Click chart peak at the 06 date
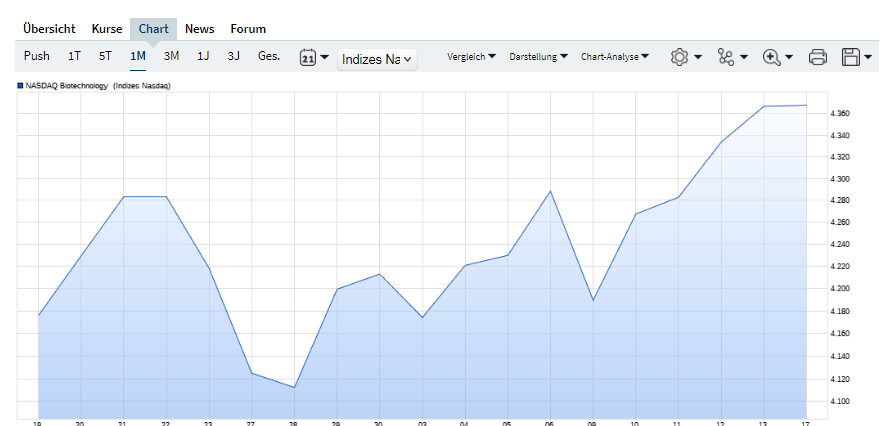Image resolution: width=880 pixels, height=426 pixels. point(551,191)
